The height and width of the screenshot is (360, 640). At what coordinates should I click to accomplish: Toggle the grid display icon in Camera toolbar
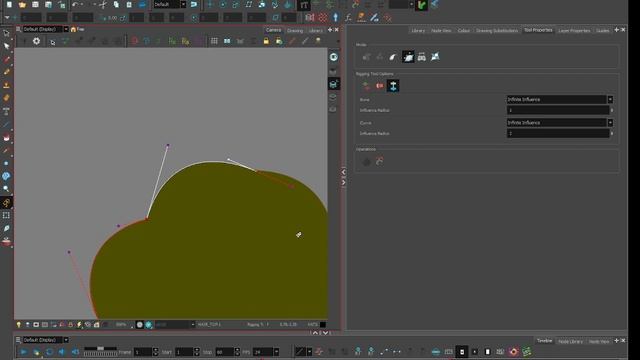click(214, 41)
